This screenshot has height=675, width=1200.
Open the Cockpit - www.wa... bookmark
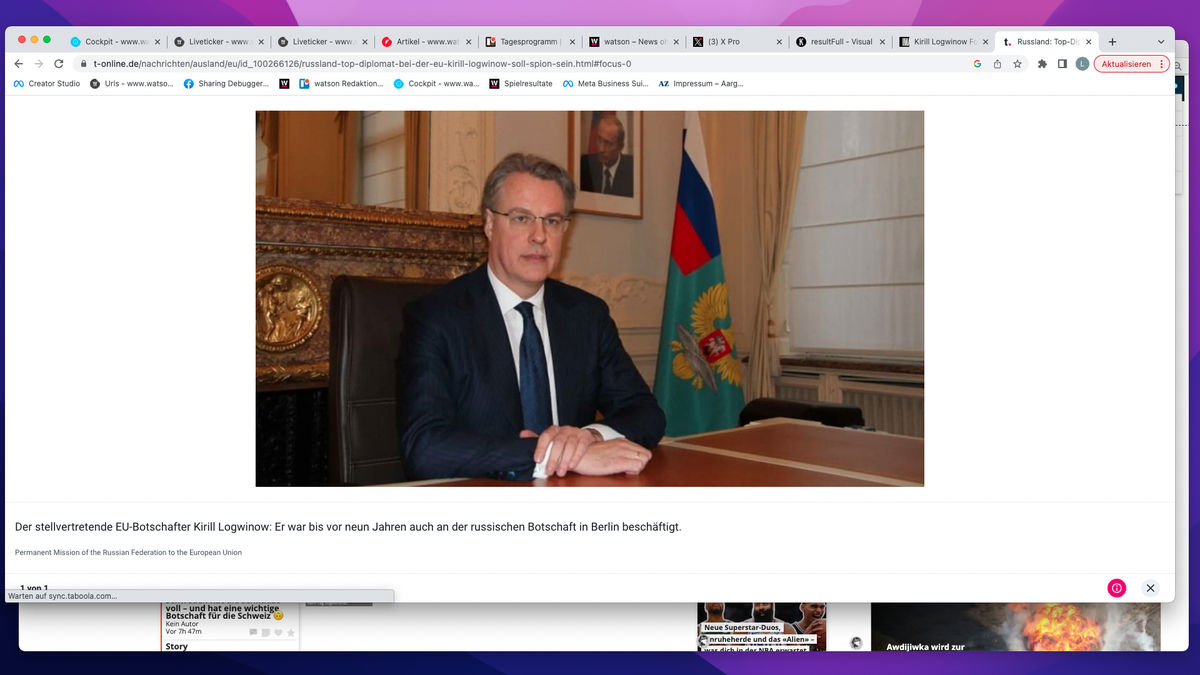436,84
